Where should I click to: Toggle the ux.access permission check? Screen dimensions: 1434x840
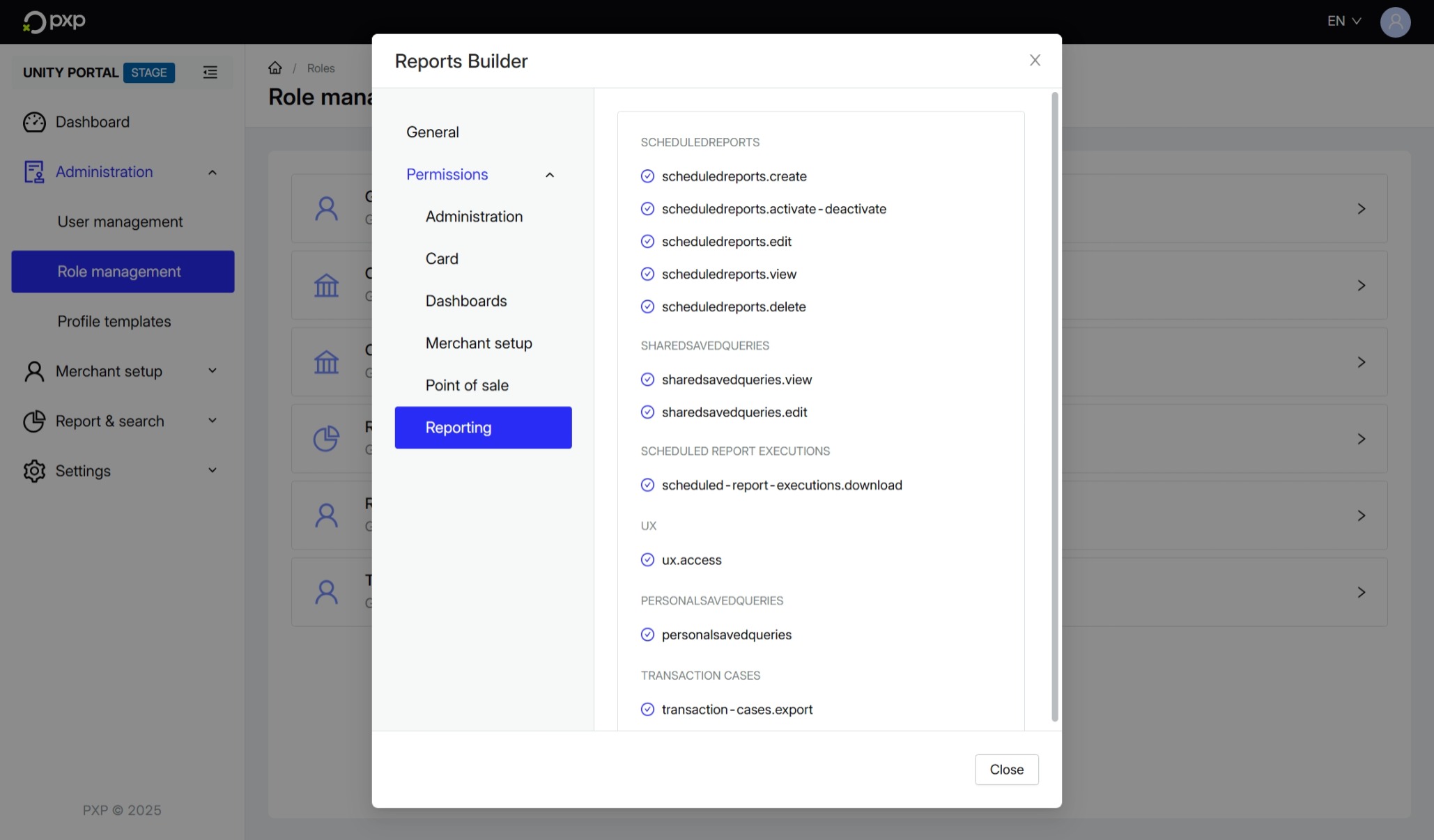pos(647,560)
